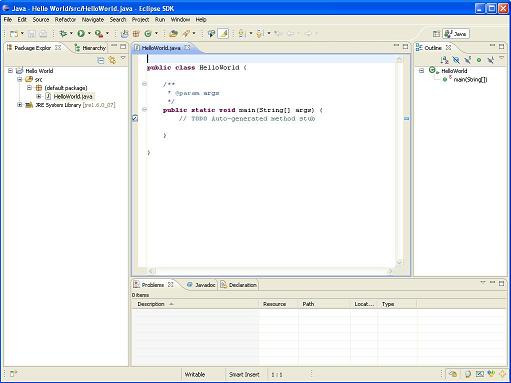Click the editor horizontal scrollbar

click(x=269, y=271)
